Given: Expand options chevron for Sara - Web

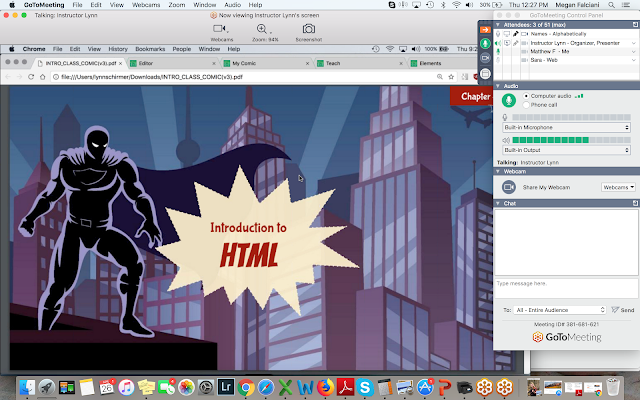Looking at the screenshot, I should tap(634, 60).
